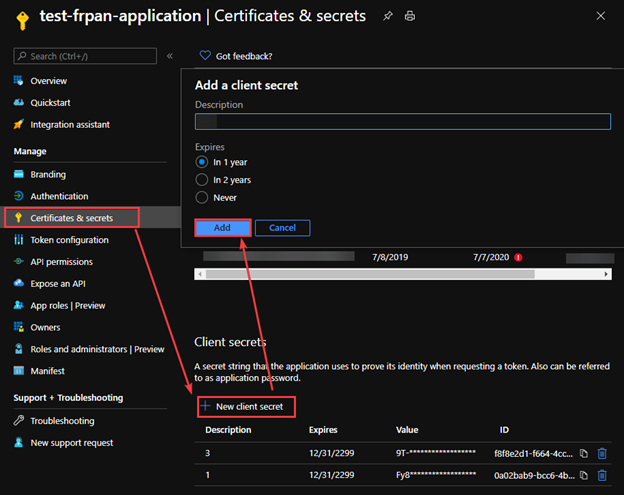Click the Expires column header
Screen dimensions: 624x495
[x=323, y=430]
